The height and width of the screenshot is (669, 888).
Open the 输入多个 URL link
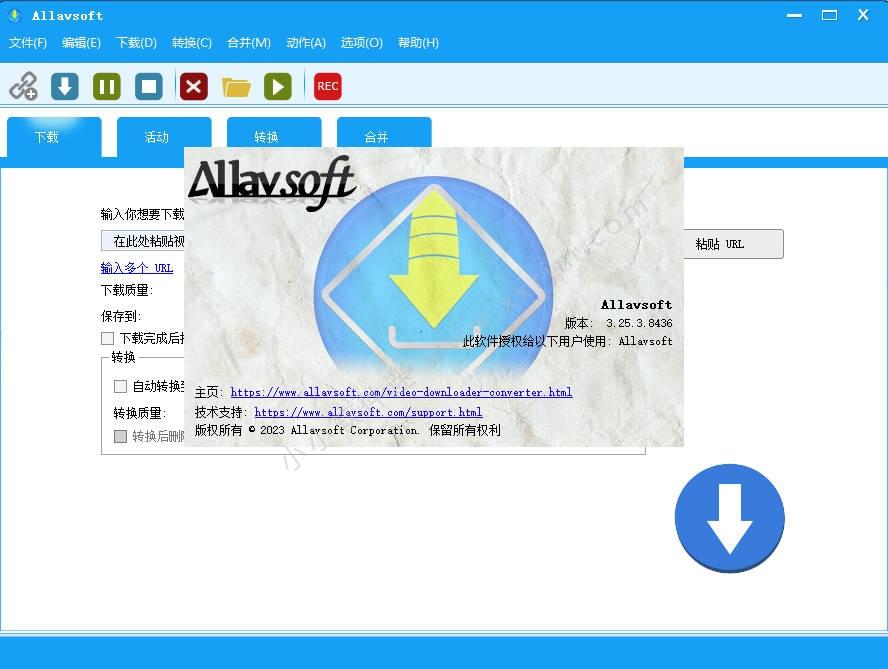click(x=137, y=268)
